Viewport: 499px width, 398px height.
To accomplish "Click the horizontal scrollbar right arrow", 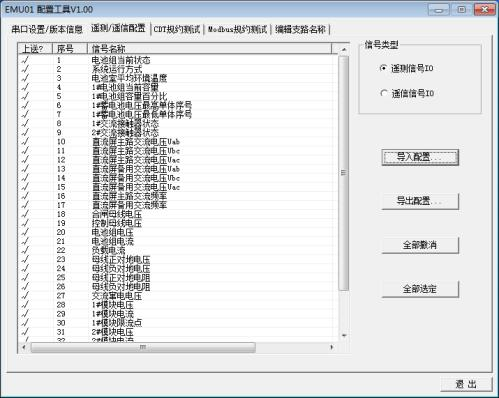I will click(x=331, y=347).
